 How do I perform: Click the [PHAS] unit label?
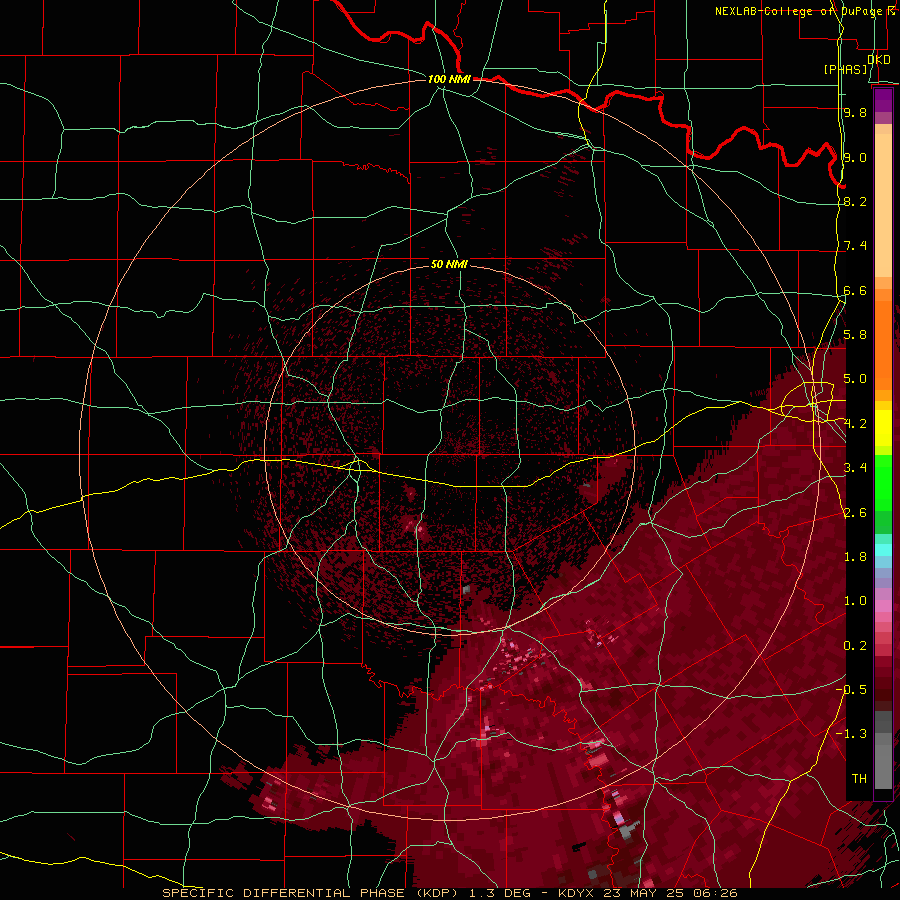tap(845, 69)
